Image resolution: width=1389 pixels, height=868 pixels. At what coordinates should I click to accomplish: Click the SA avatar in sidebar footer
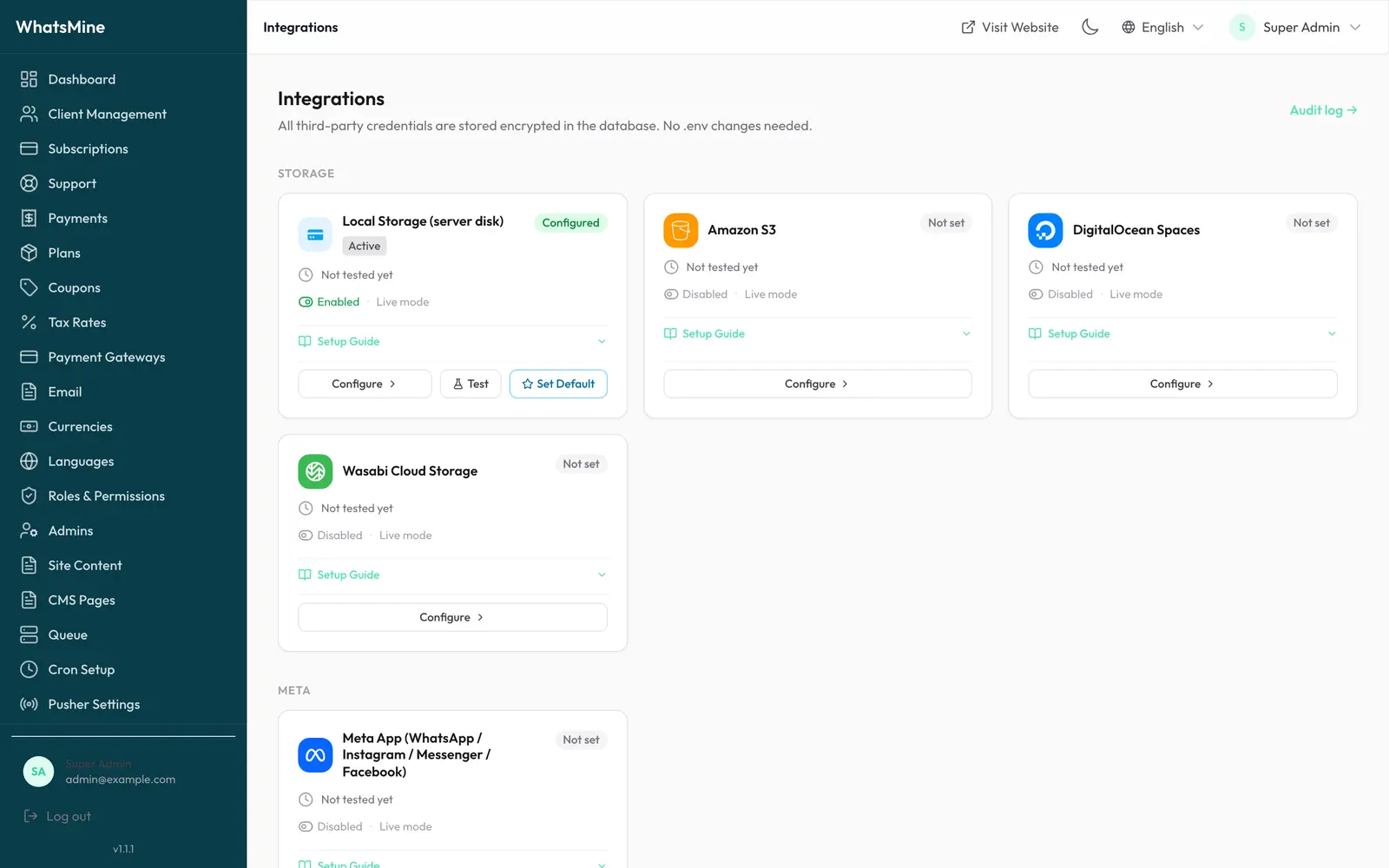pos(38,771)
